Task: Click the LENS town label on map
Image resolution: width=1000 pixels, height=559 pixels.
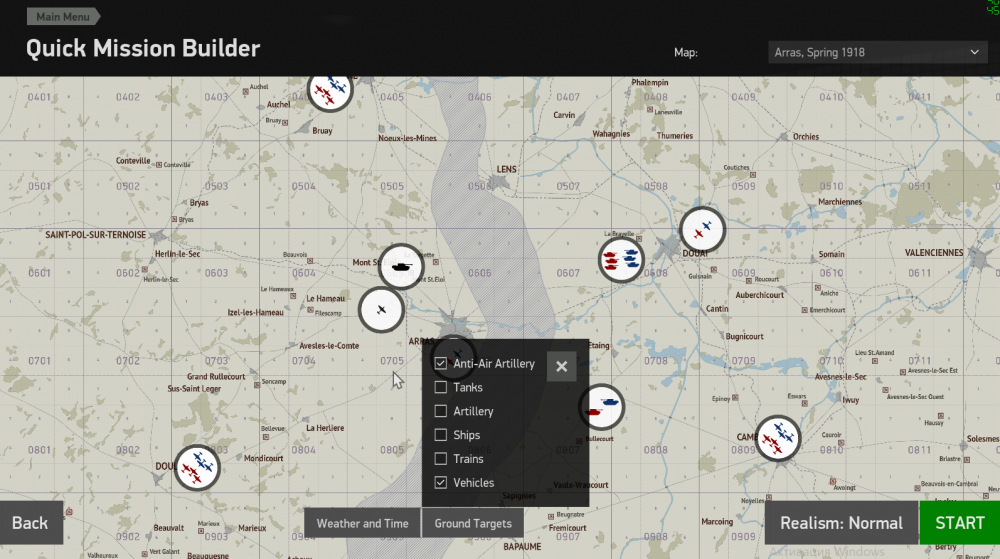Action: pyautogui.click(x=506, y=170)
